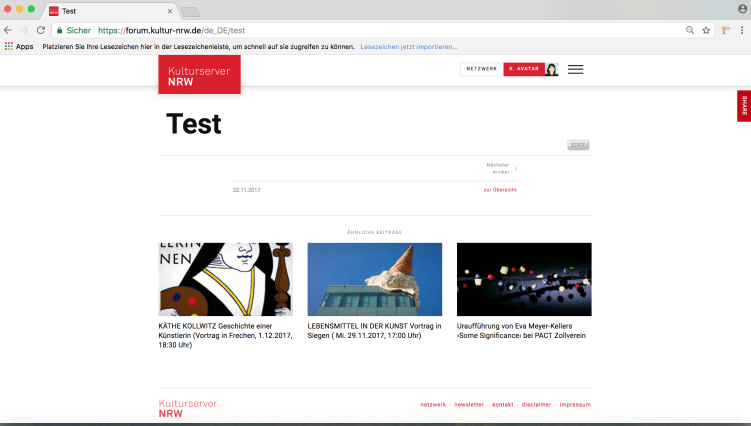Open the impressum footer link
The width and height of the screenshot is (751, 426).
click(x=575, y=405)
